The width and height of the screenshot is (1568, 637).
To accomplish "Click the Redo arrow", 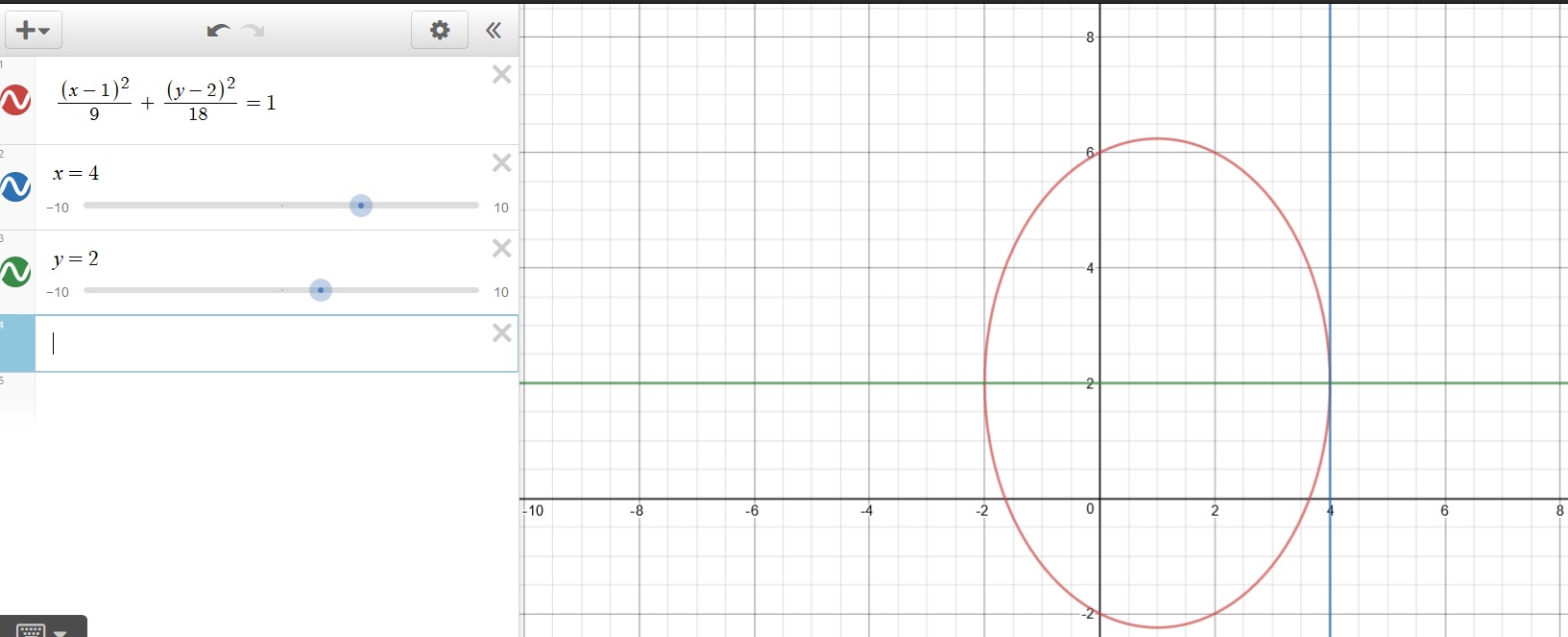I will pyautogui.click(x=253, y=31).
